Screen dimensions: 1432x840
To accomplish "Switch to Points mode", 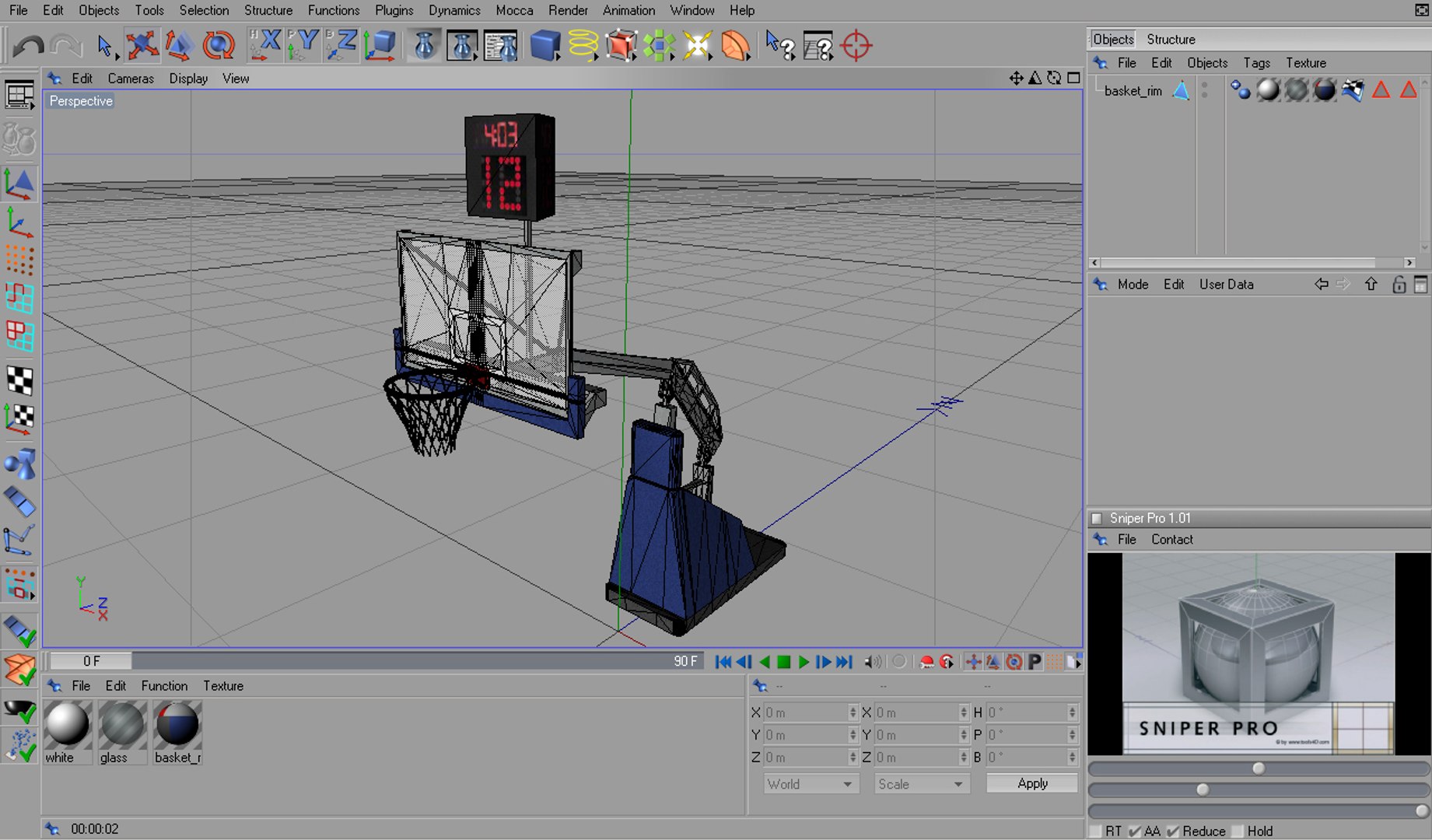I will [x=19, y=260].
